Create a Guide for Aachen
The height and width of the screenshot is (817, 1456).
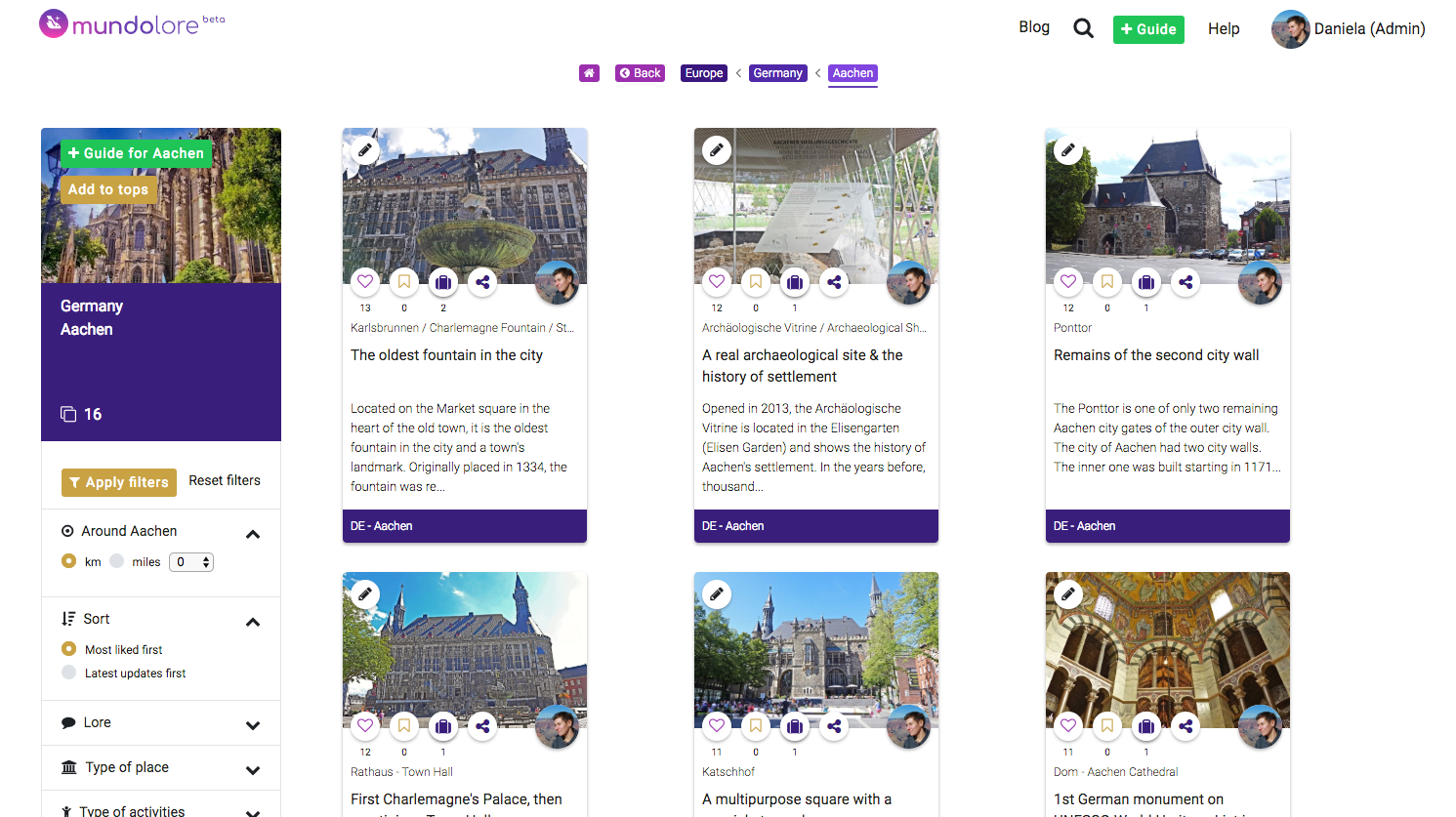[x=136, y=153]
